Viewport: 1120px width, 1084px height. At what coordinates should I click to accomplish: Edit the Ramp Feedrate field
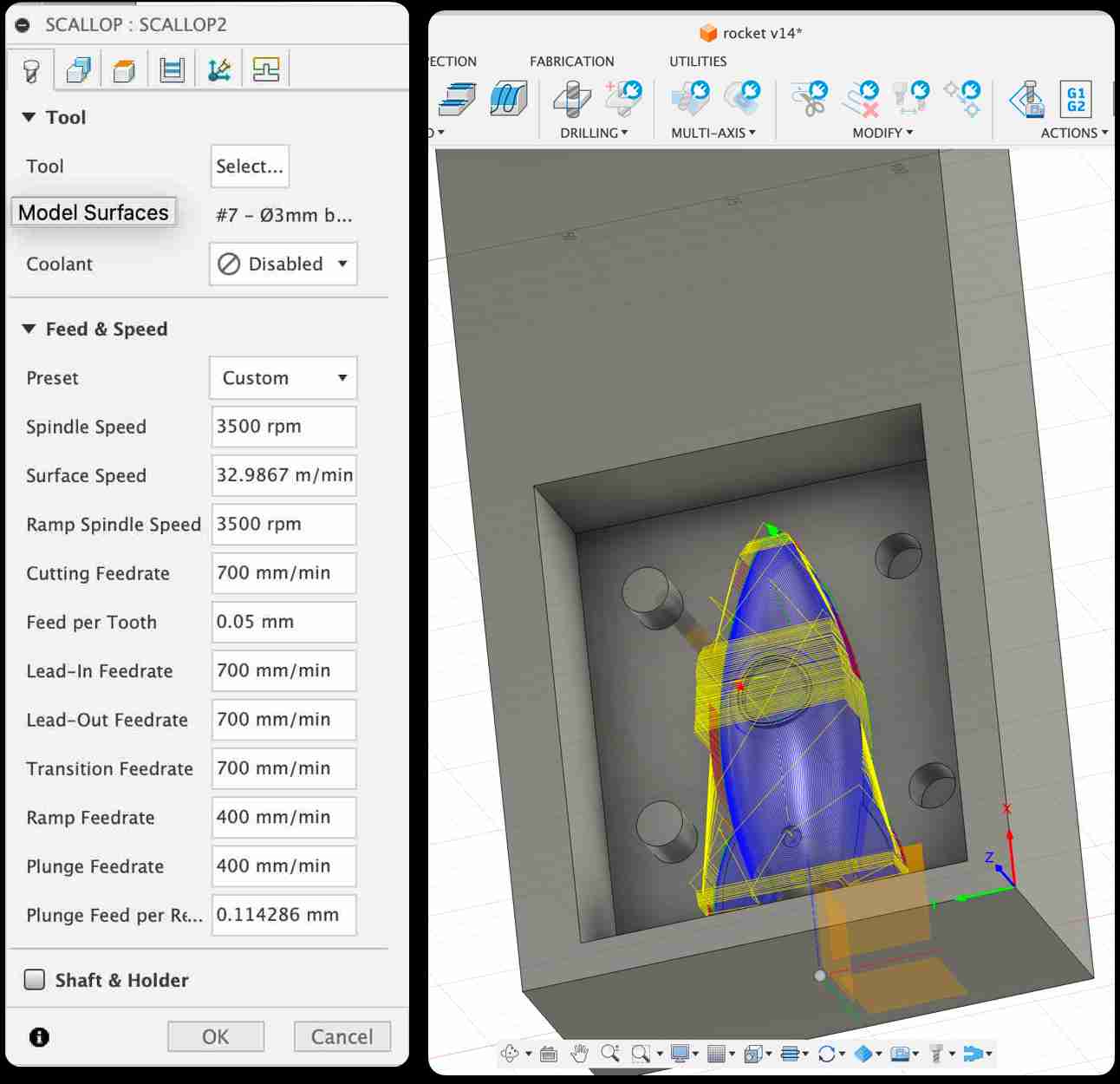point(283,817)
